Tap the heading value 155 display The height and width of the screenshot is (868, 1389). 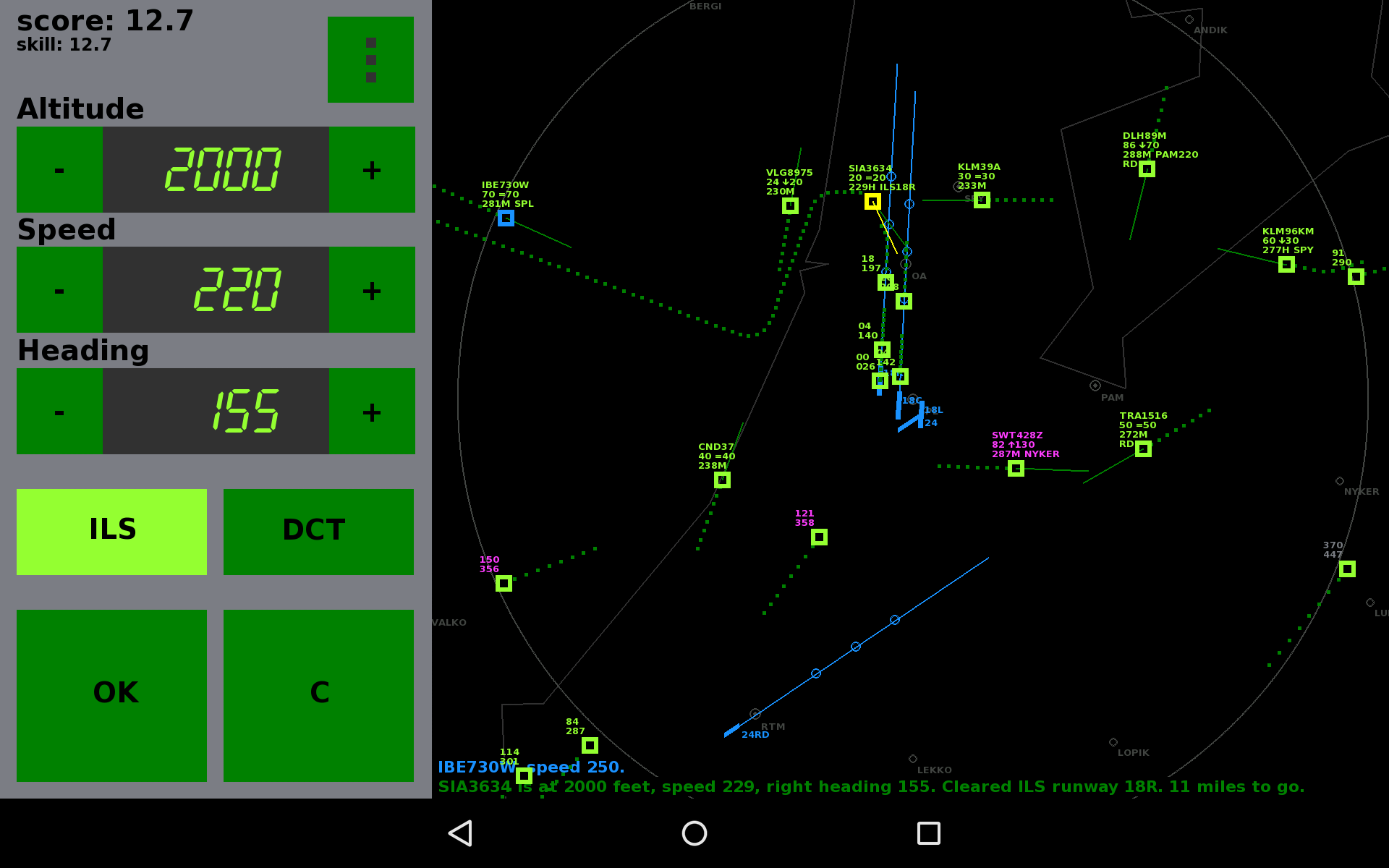pyautogui.click(x=216, y=411)
